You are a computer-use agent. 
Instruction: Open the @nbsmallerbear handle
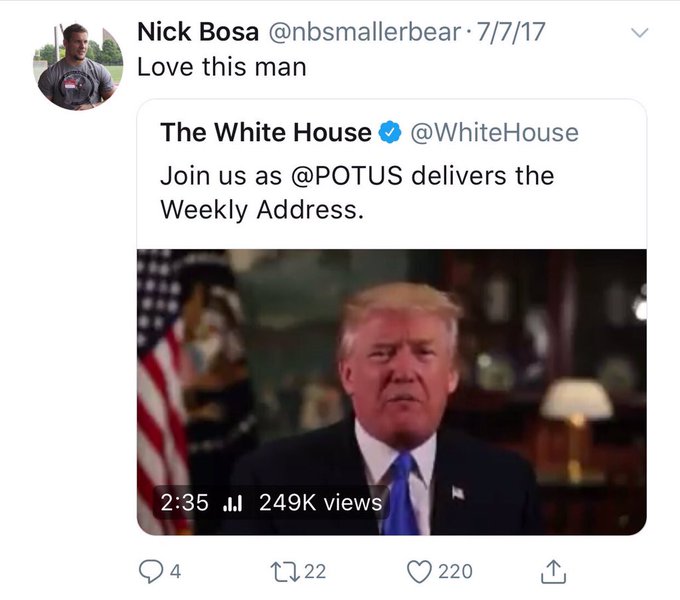click(365, 32)
